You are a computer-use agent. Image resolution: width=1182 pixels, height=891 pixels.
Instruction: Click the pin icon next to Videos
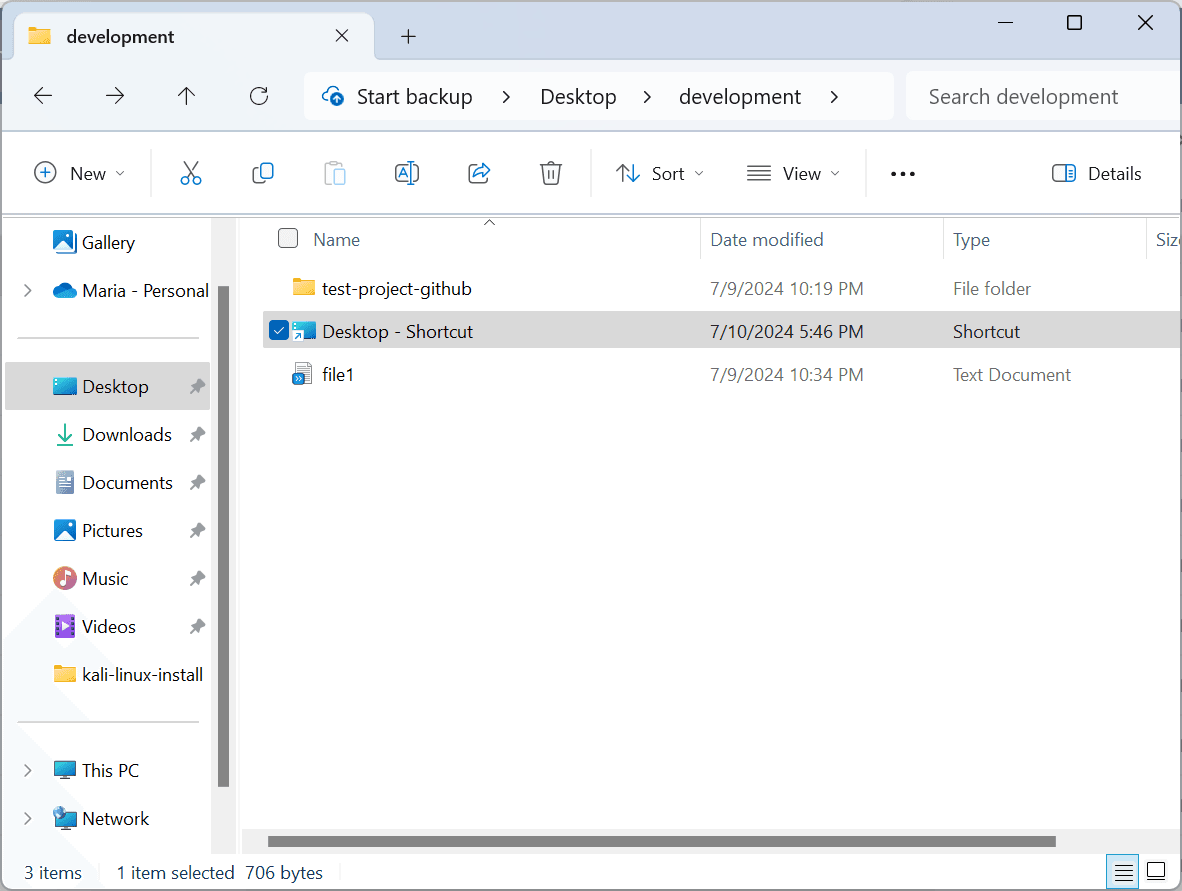pyautogui.click(x=198, y=626)
